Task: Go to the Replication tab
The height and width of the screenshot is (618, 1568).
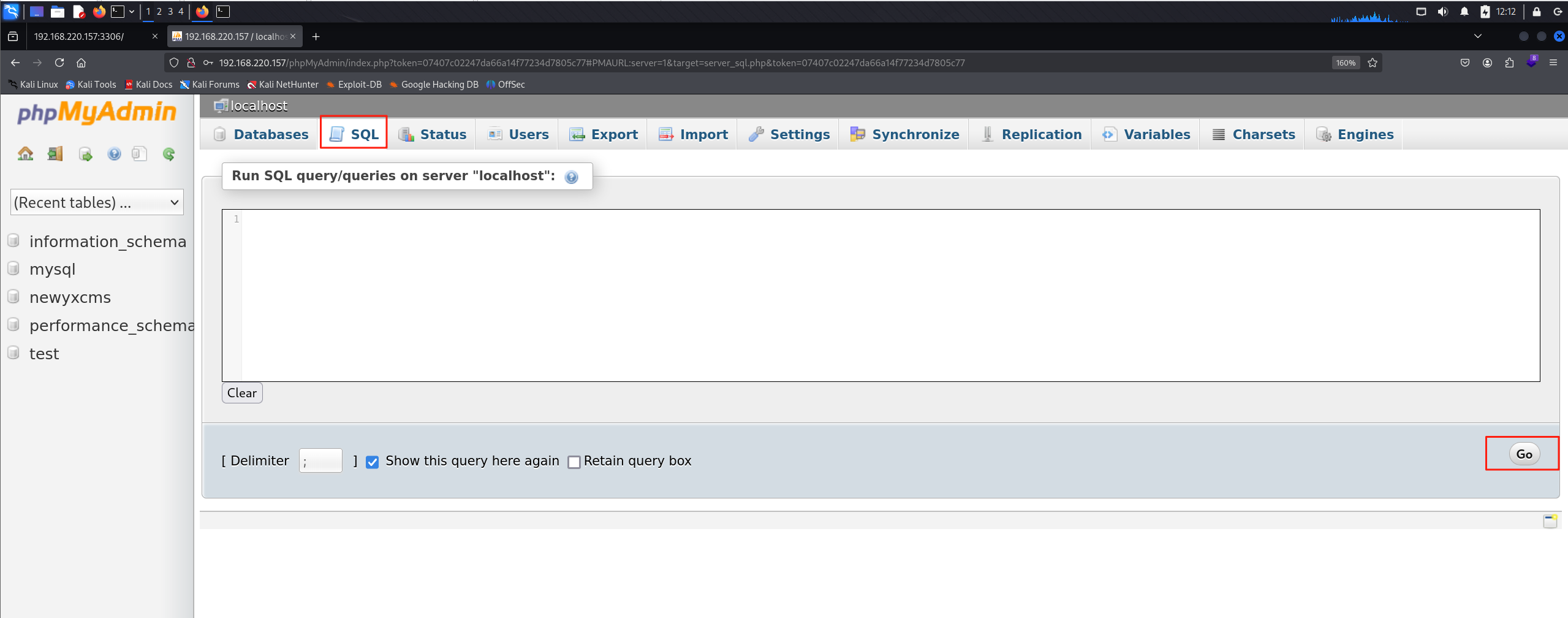Action: click(1031, 134)
